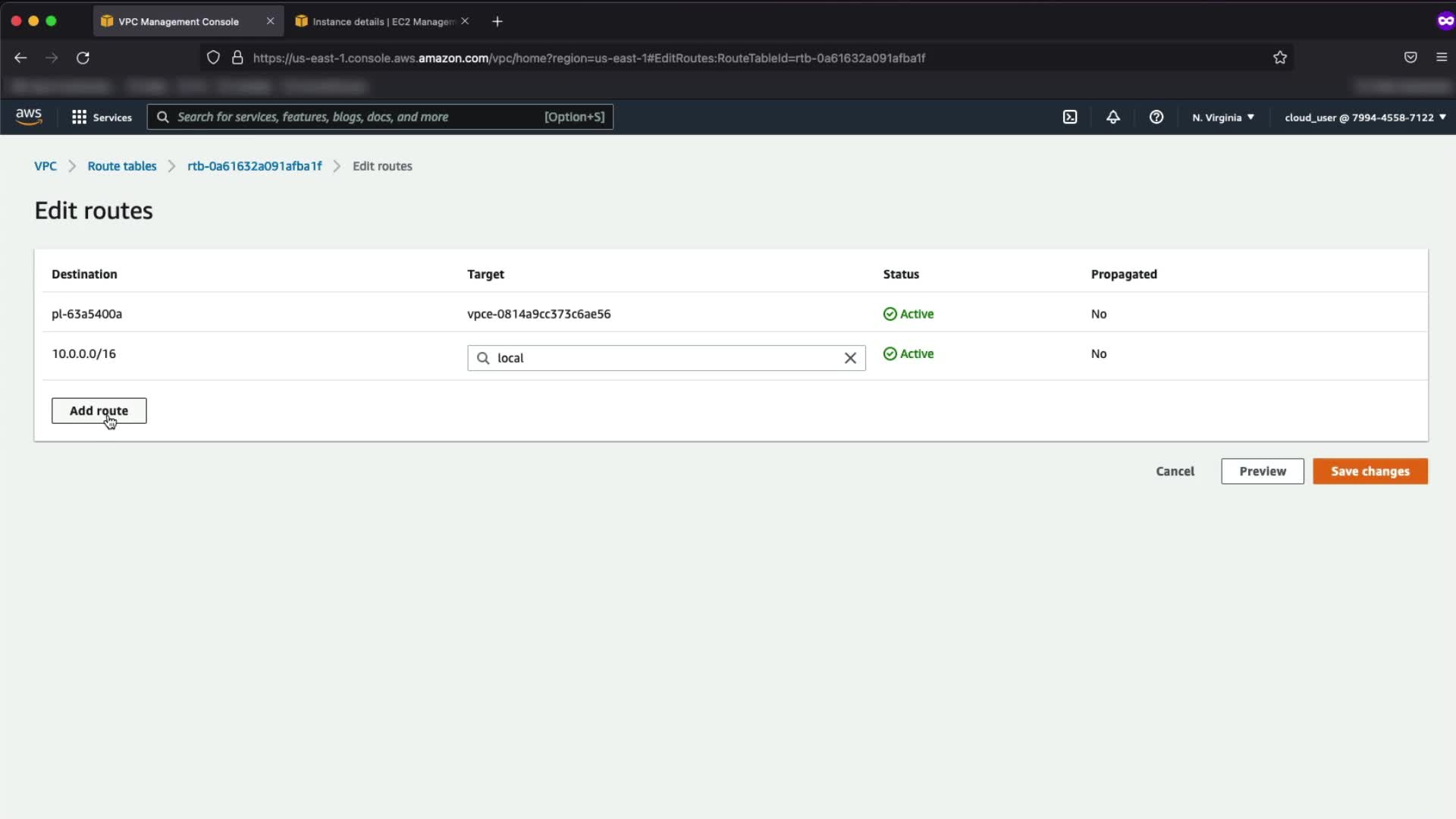The height and width of the screenshot is (819, 1456).
Task: Click the local target search field
Action: pos(660,358)
